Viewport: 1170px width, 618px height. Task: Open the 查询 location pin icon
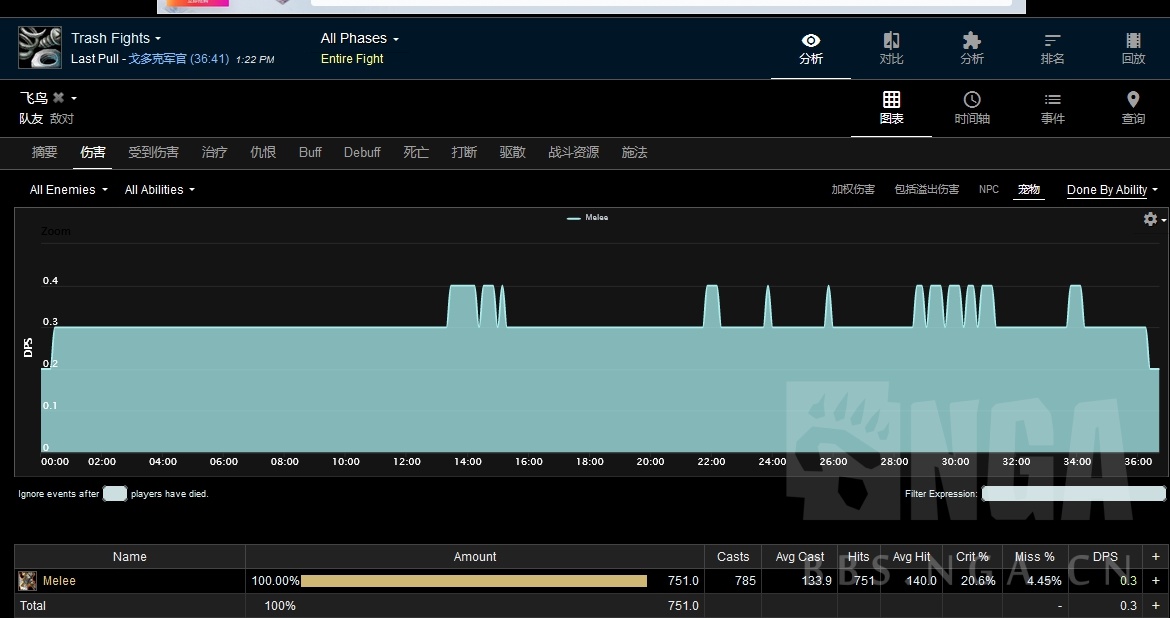(x=1133, y=108)
